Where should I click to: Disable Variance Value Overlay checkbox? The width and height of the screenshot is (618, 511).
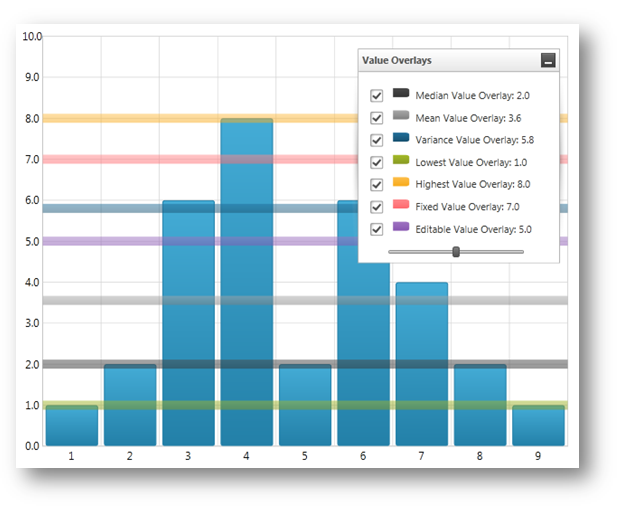click(377, 140)
